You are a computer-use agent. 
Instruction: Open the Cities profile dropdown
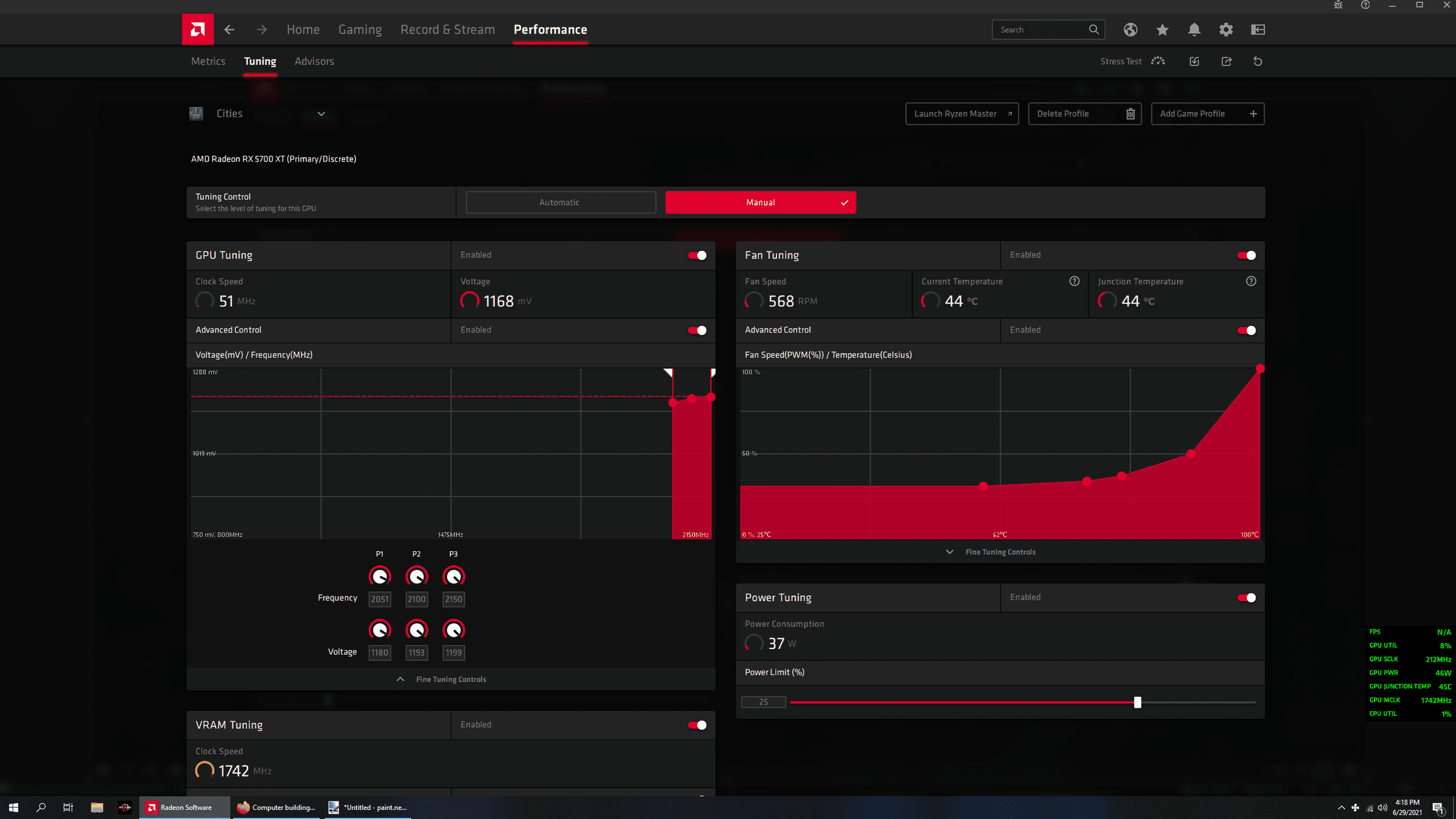coord(321,114)
